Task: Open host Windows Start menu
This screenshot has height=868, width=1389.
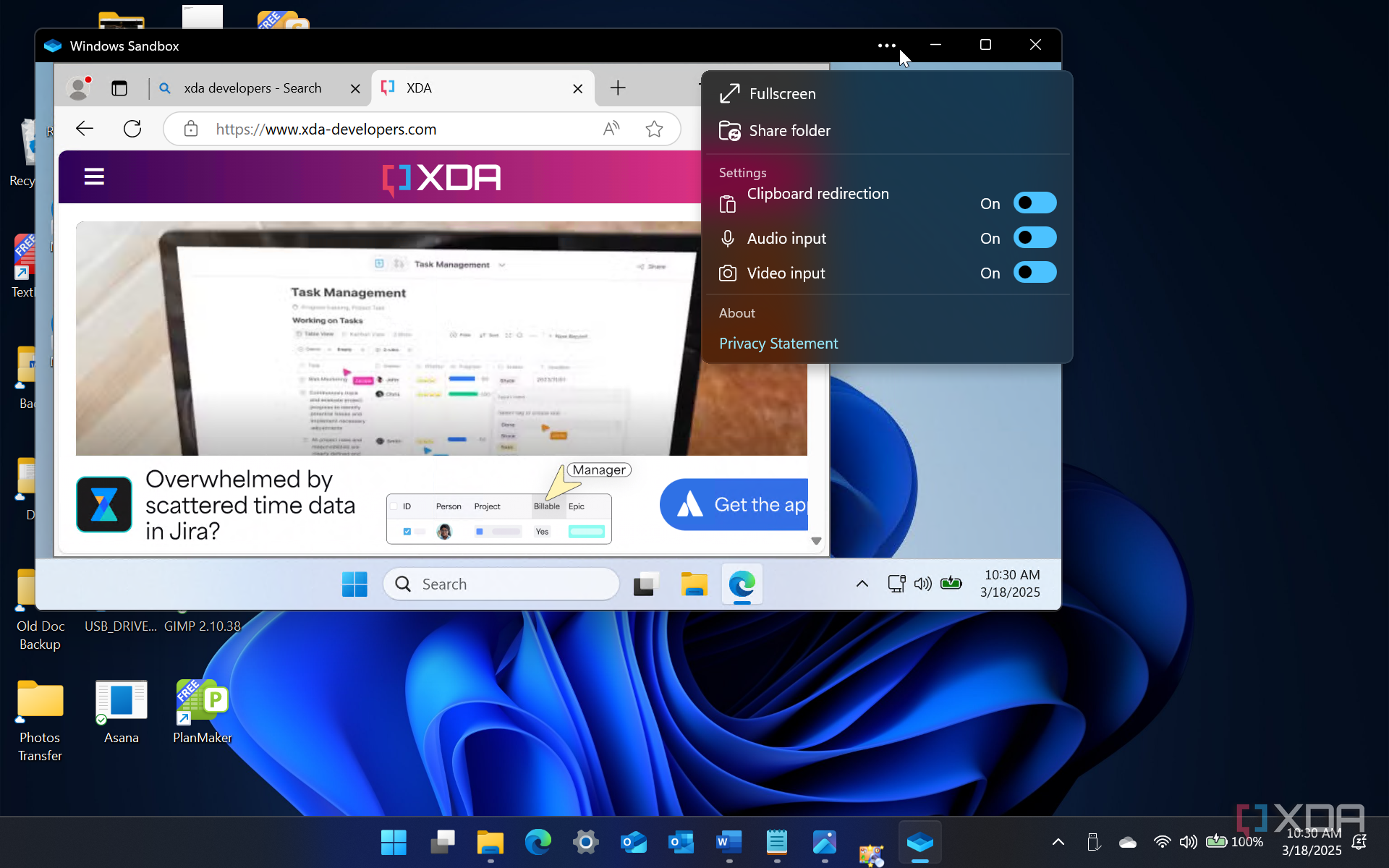Action: click(x=394, y=842)
